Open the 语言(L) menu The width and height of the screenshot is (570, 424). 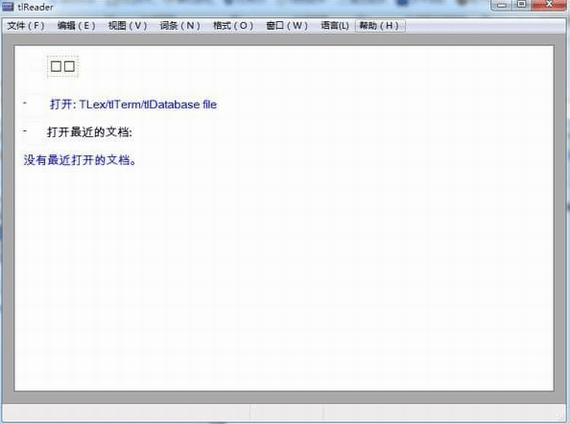[x=335, y=26]
